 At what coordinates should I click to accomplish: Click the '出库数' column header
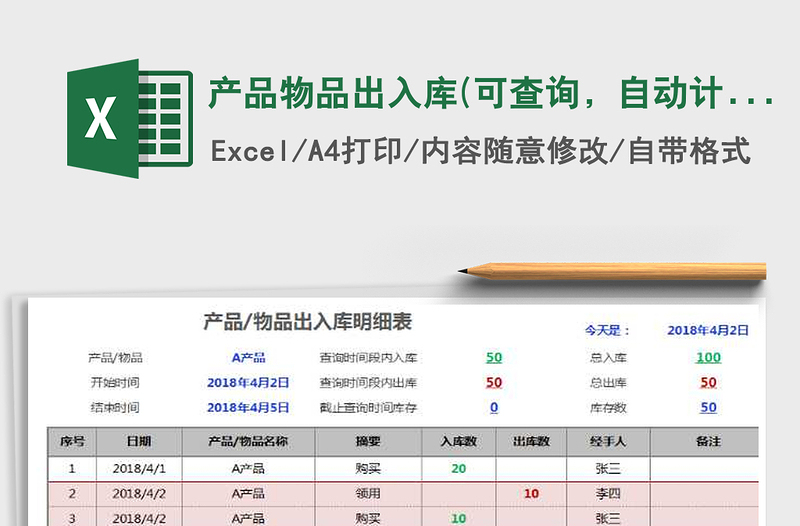point(531,442)
